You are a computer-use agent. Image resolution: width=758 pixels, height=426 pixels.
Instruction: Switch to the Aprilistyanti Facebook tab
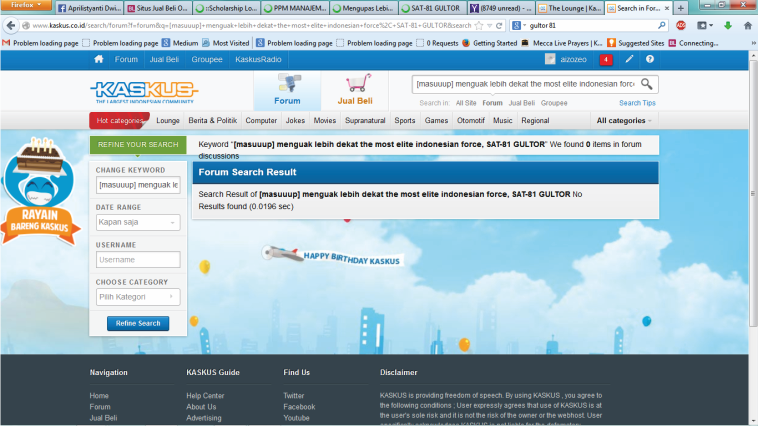tap(89, 8)
